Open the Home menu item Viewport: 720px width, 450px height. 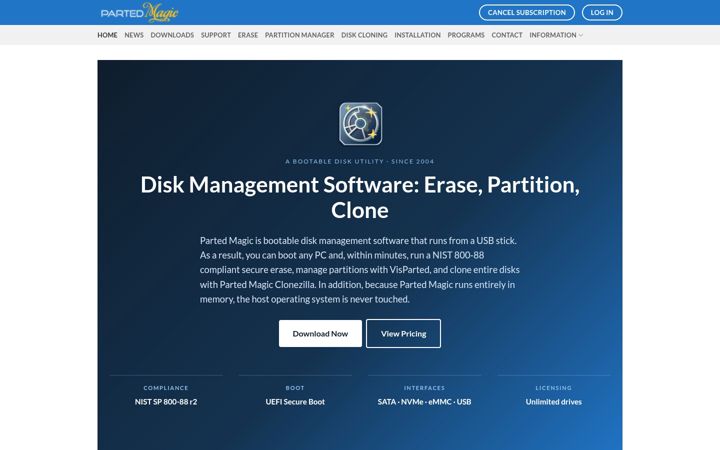point(107,35)
